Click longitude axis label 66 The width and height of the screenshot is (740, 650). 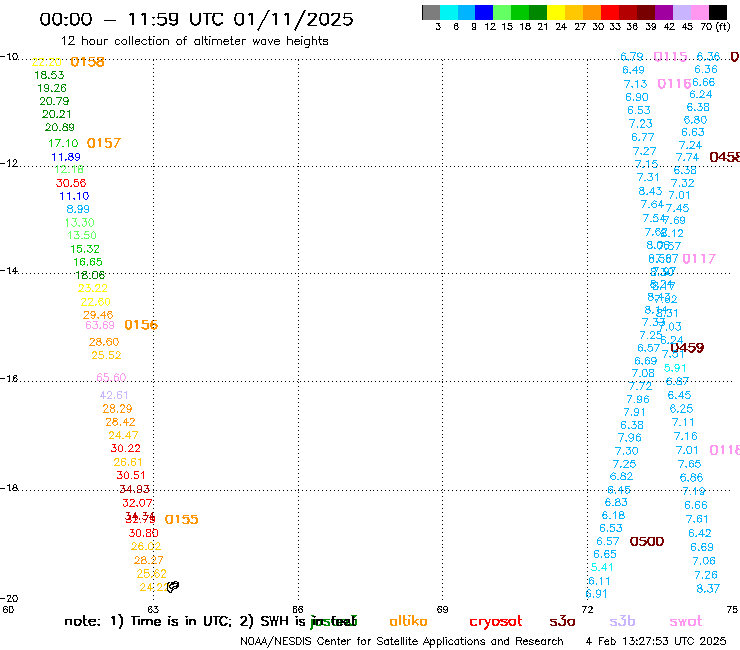pos(298,609)
